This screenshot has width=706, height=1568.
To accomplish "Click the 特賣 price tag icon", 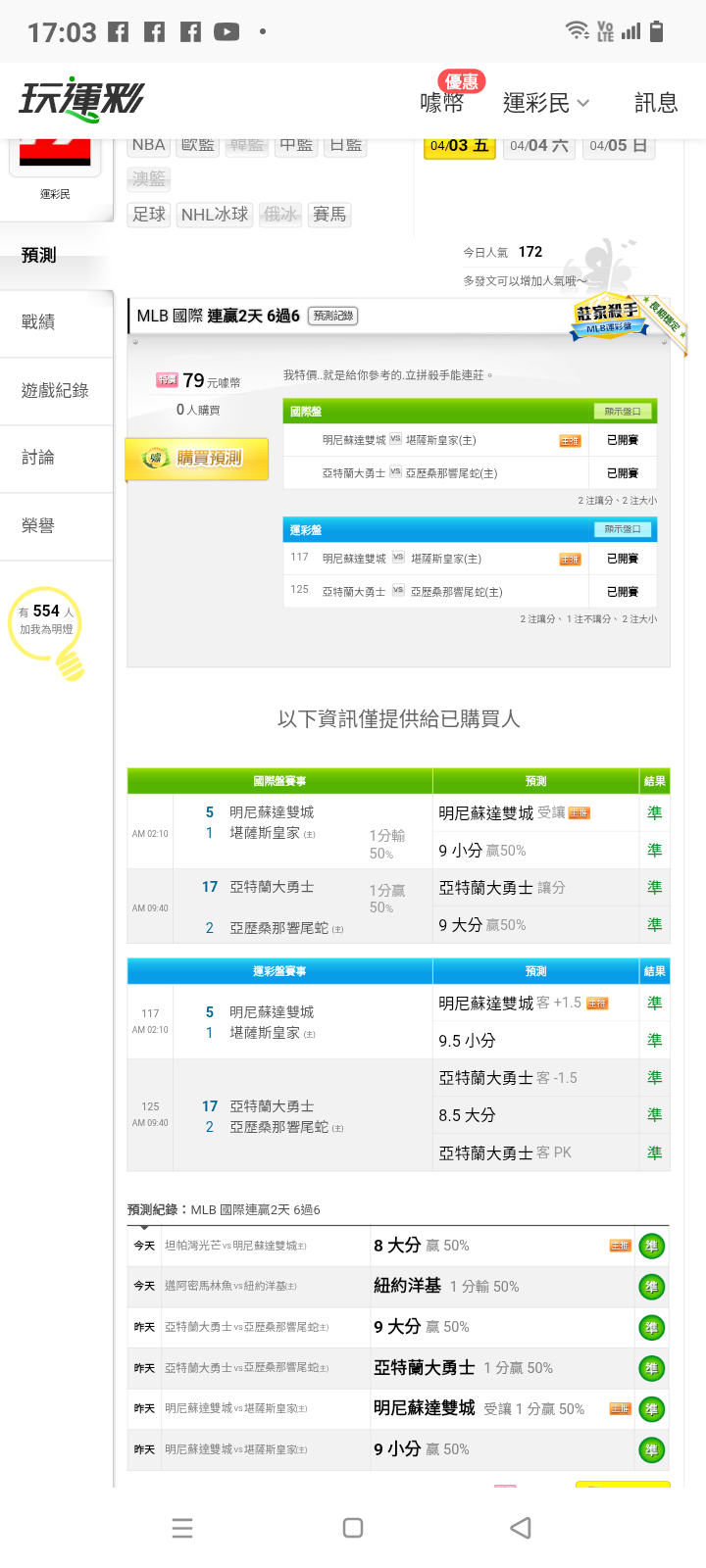I will click(167, 380).
